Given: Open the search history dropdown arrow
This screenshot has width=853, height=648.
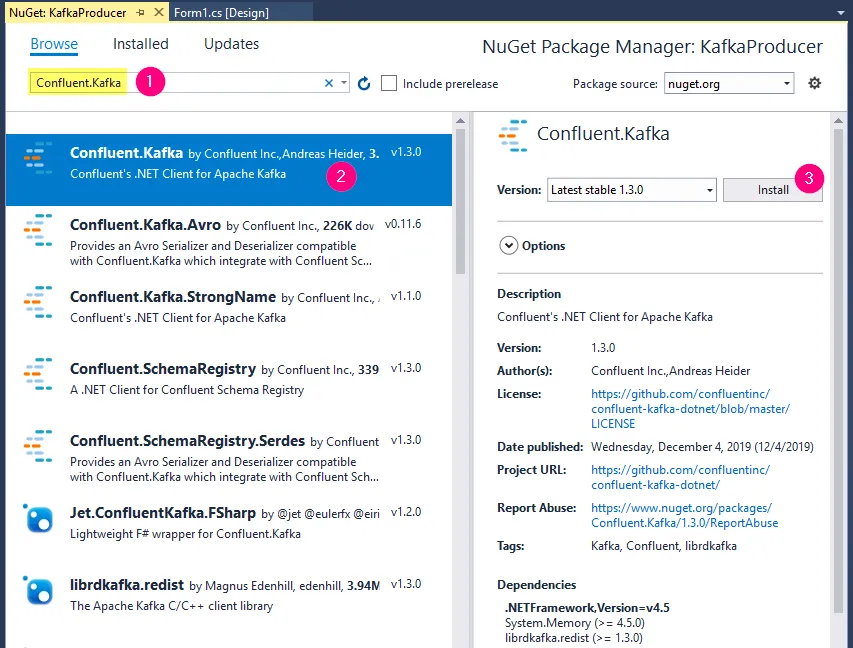Looking at the screenshot, I should click(344, 83).
